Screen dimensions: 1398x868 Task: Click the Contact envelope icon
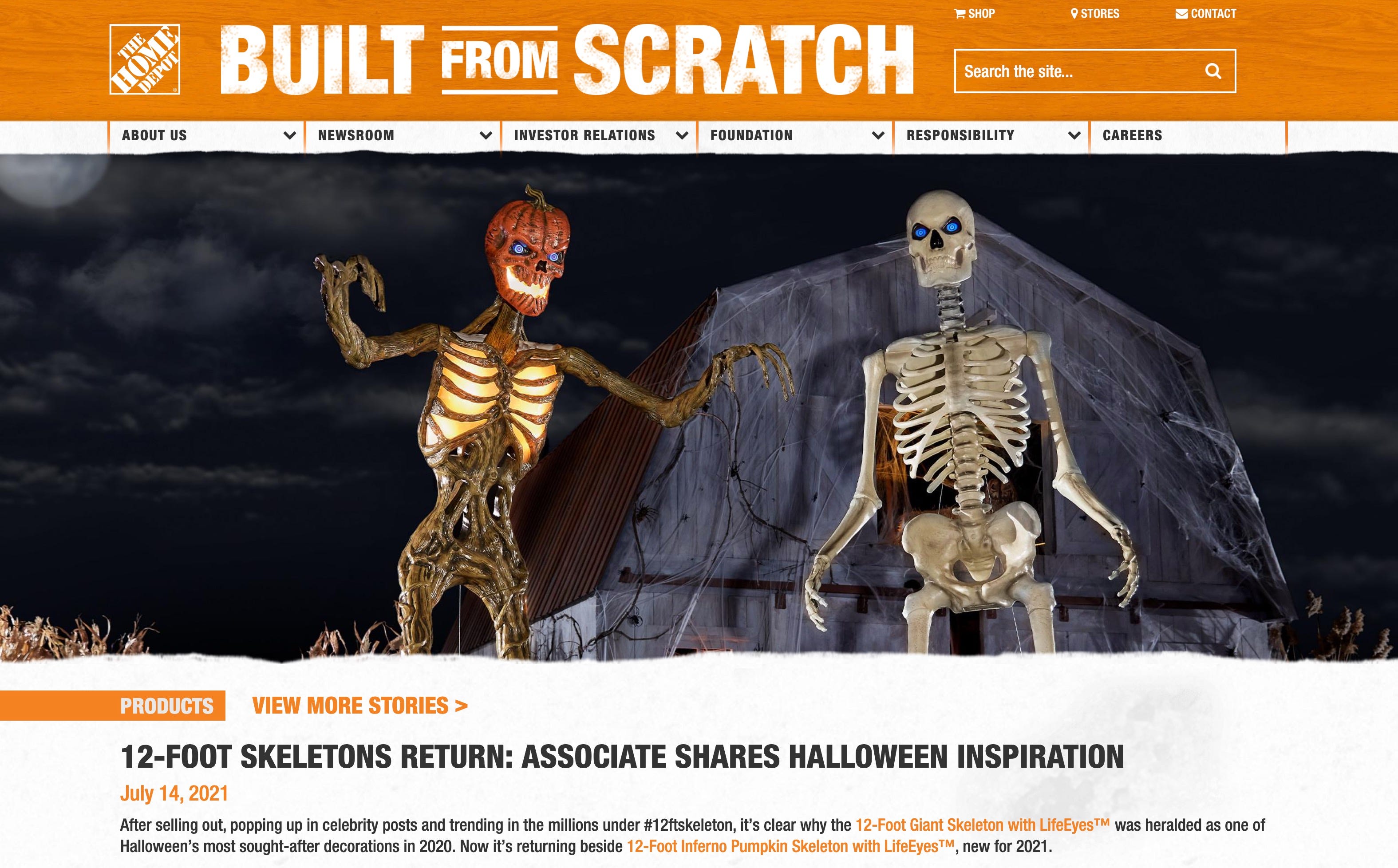[x=1181, y=14]
